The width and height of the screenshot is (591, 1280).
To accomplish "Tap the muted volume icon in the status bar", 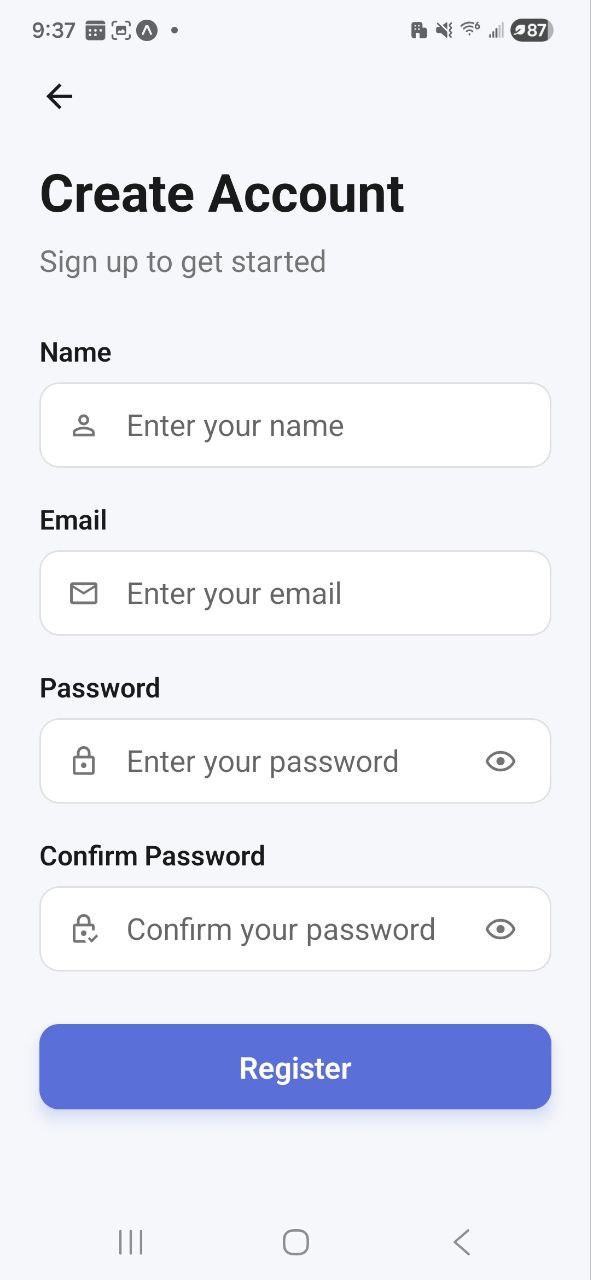I will (x=441, y=30).
